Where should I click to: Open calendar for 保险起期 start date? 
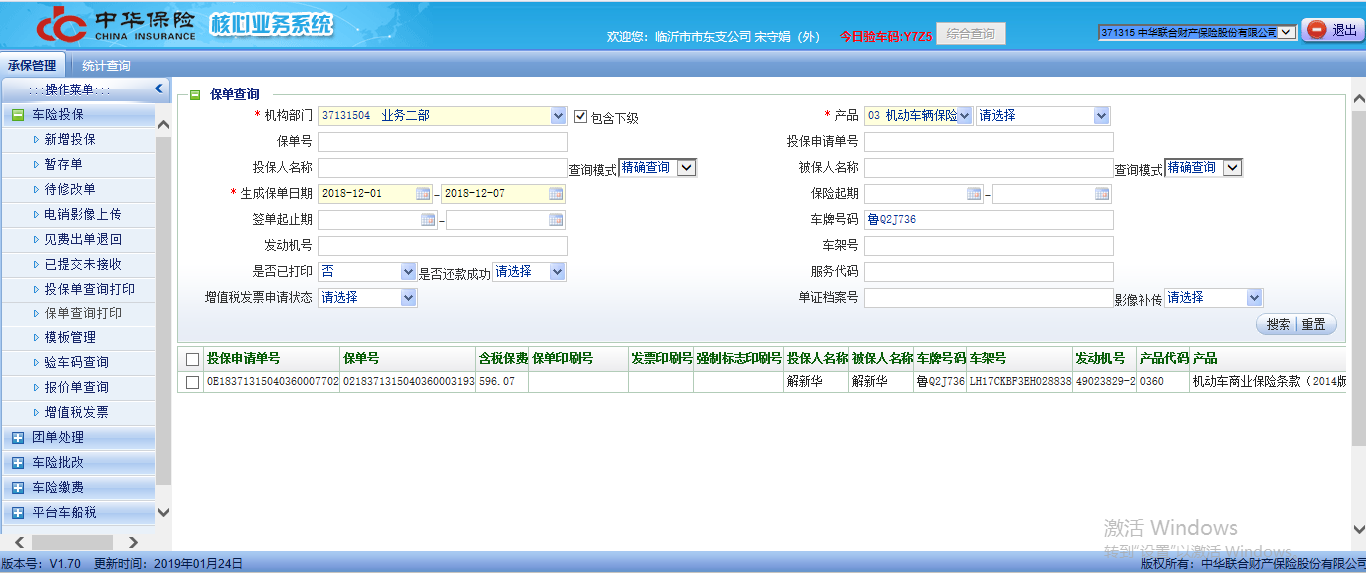point(974,194)
